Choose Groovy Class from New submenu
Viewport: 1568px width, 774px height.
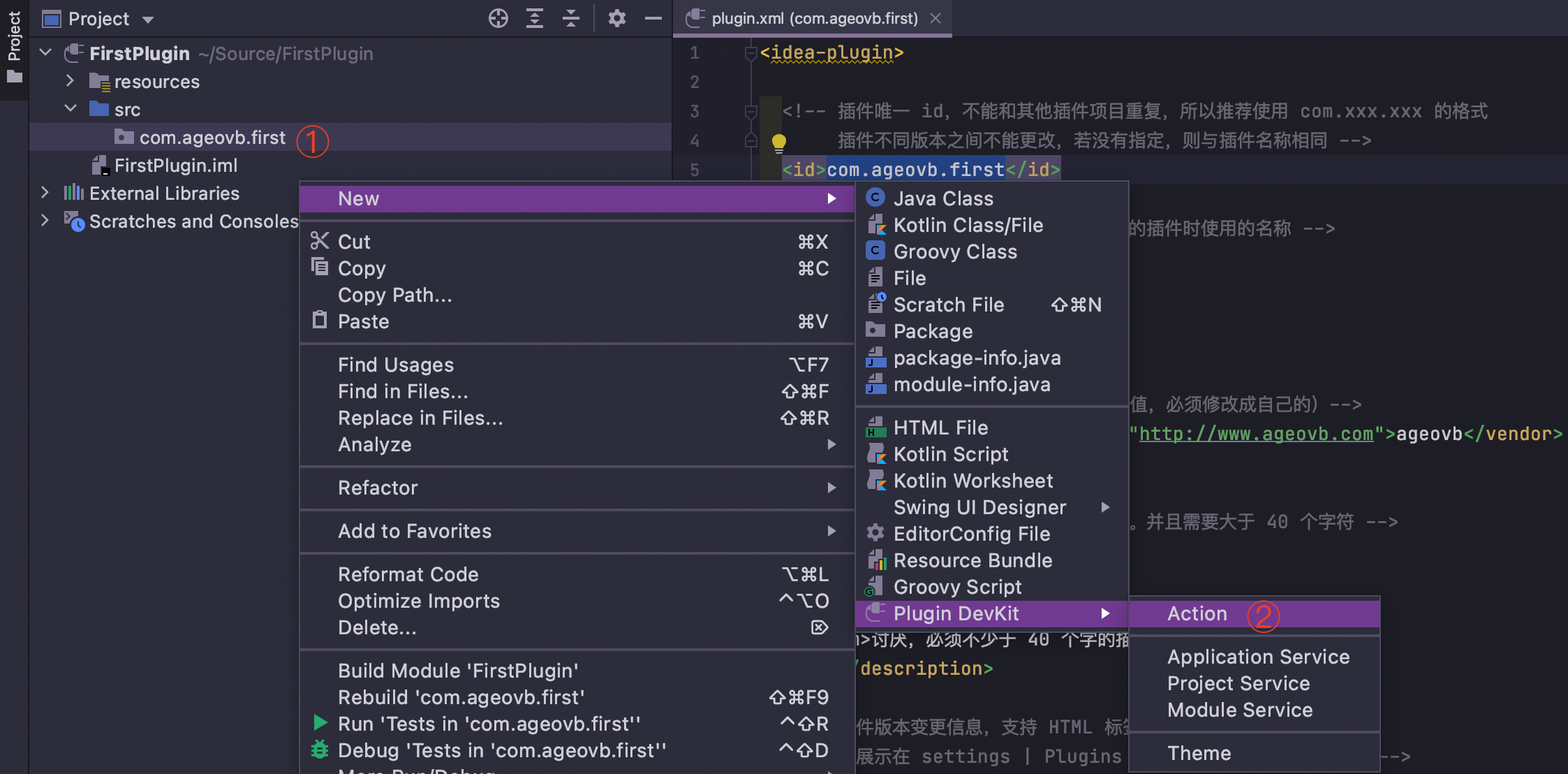[x=992, y=251]
